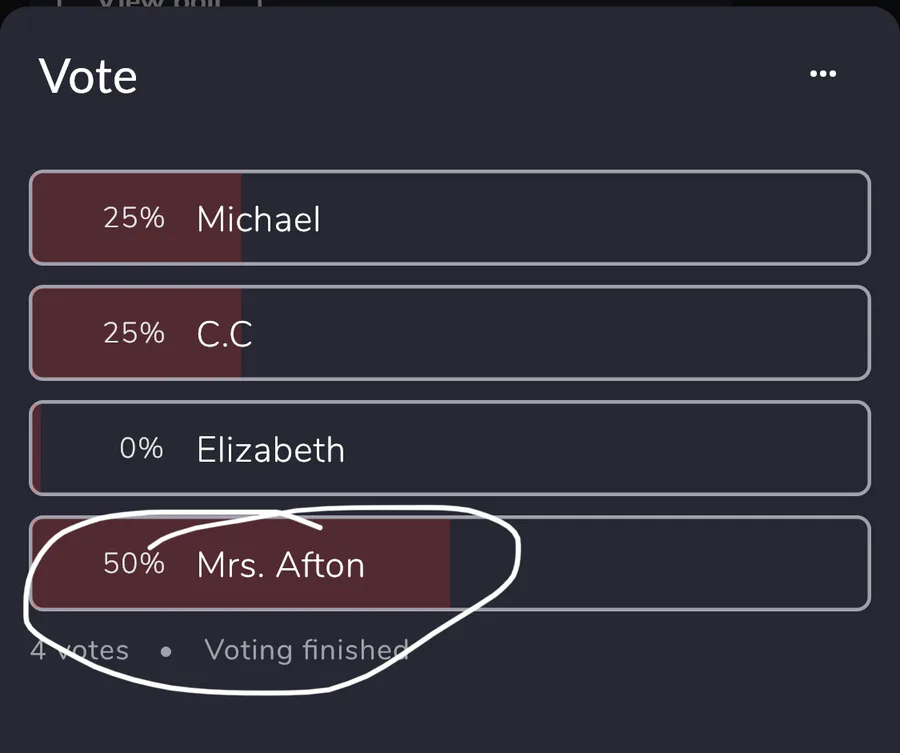The image size is (900, 753).
Task: Tap the 0% label beside Elizabeth
Action: 141,448
